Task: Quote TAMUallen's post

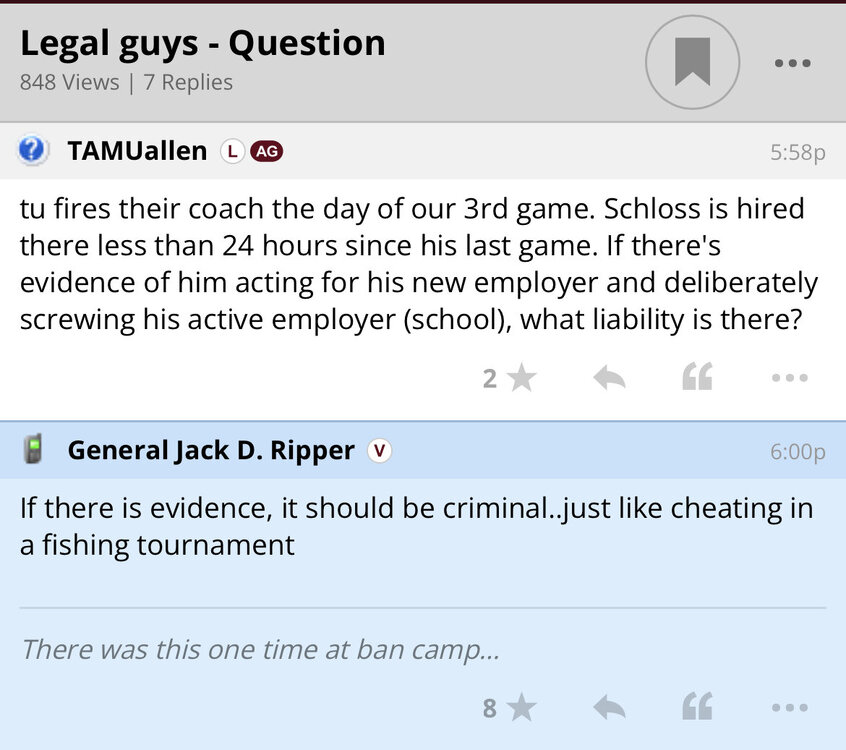Action: tap(697, 378)
